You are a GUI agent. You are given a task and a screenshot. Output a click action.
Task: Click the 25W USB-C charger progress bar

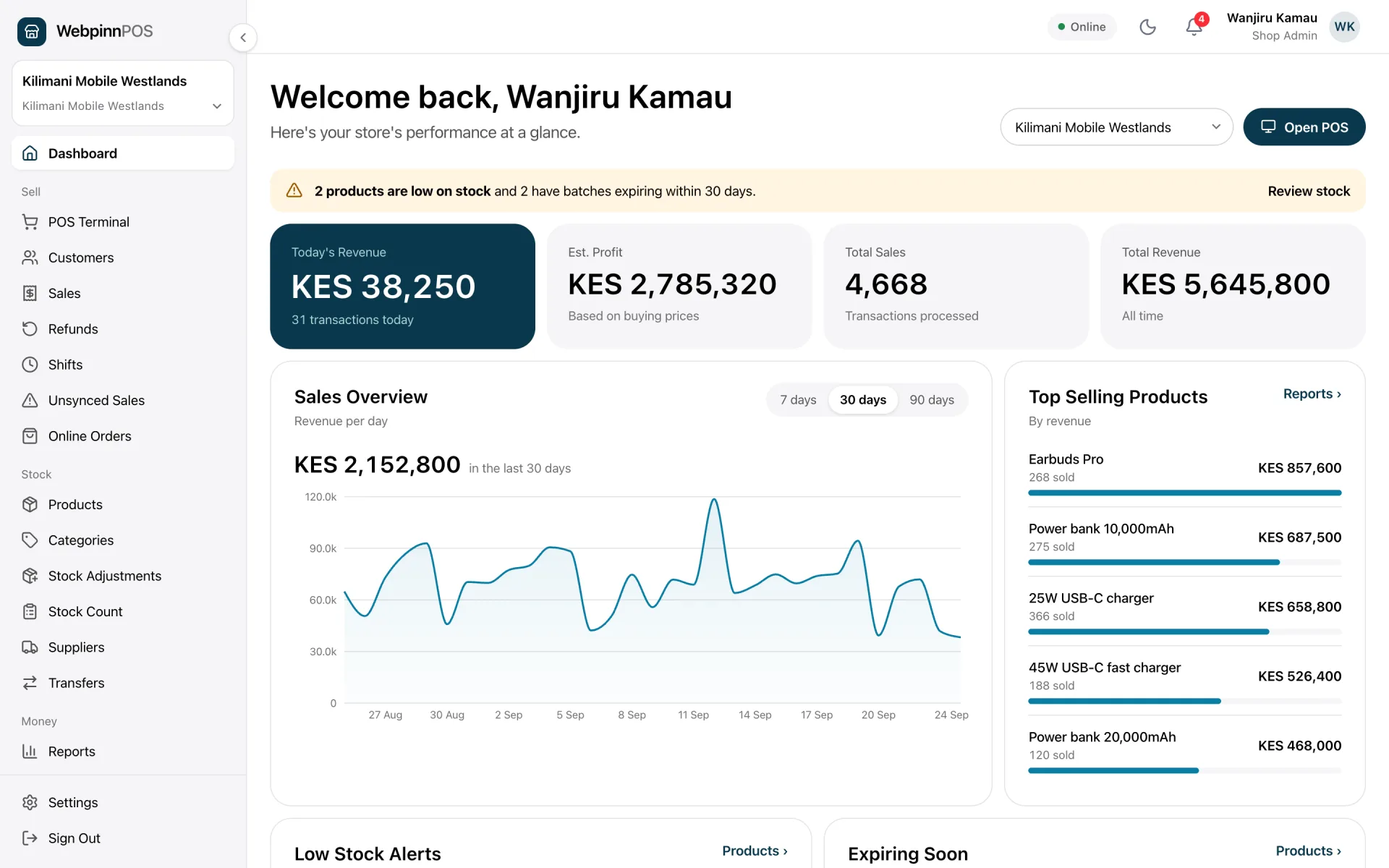point(1184,631)
